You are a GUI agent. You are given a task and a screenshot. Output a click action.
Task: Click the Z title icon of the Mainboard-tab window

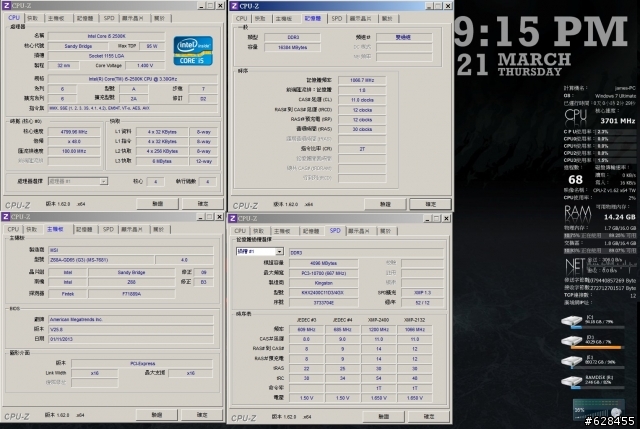point(6,216)
